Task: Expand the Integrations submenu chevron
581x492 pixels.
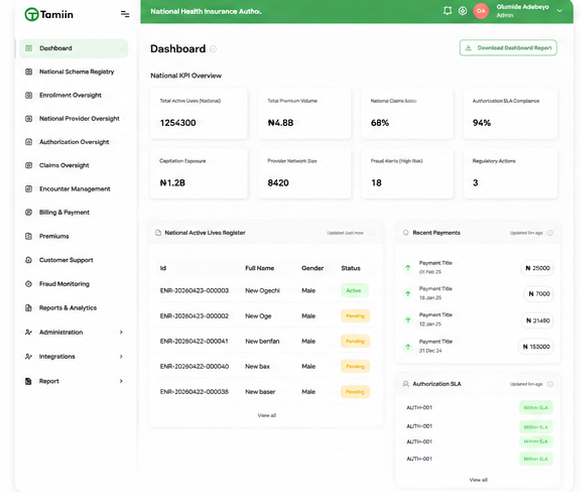Action: click(121, 356)
